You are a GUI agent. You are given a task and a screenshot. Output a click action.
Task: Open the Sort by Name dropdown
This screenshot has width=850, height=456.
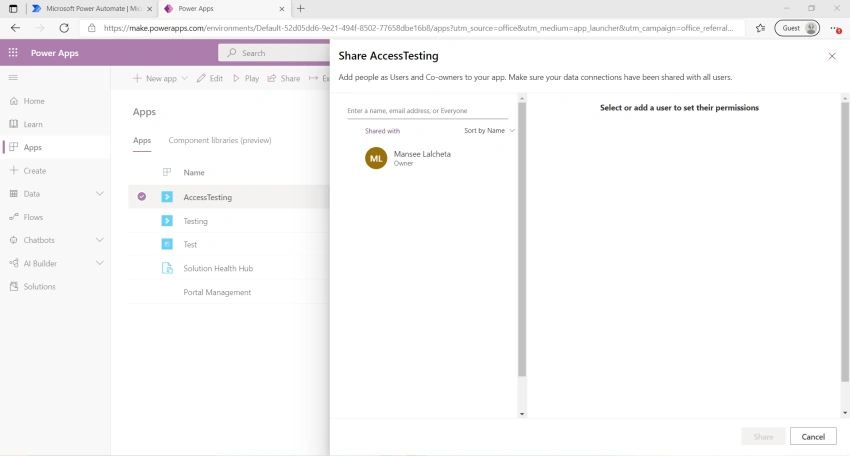(489, 131)
